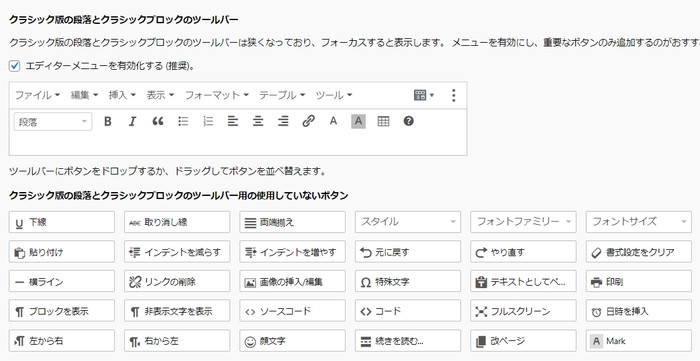The image size is (700, 361).
Task: Select the 下線 underline button
Action: tap(62, 222)
